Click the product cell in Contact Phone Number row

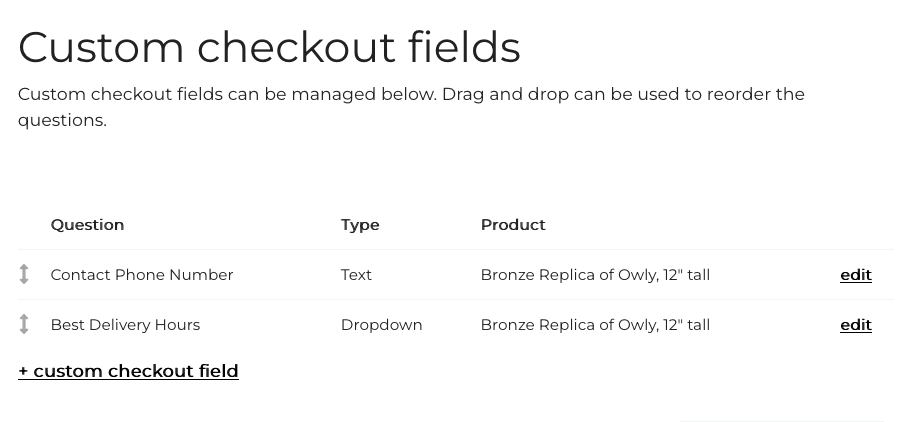pyautogui.click(x=595, y=275)
